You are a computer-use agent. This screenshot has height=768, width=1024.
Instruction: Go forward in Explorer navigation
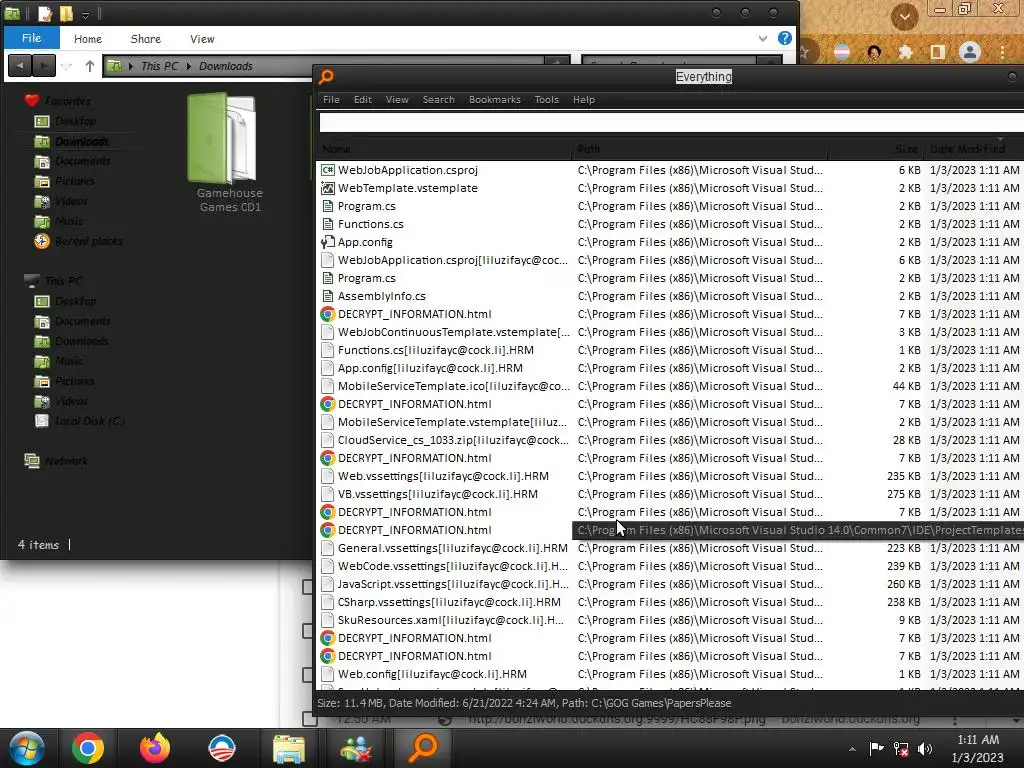pos(44,65)
